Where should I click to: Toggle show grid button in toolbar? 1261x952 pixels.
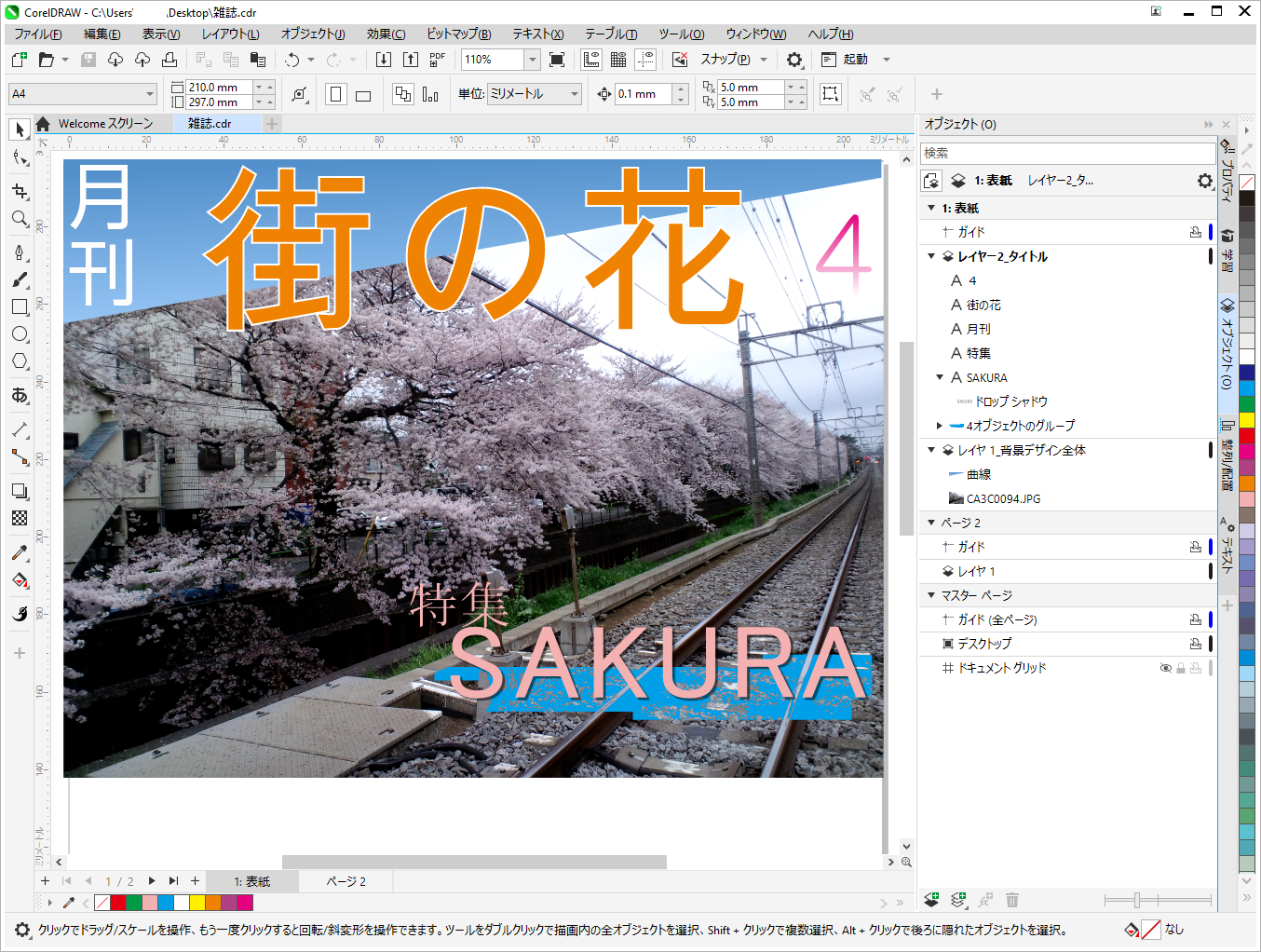click(617, 60)
